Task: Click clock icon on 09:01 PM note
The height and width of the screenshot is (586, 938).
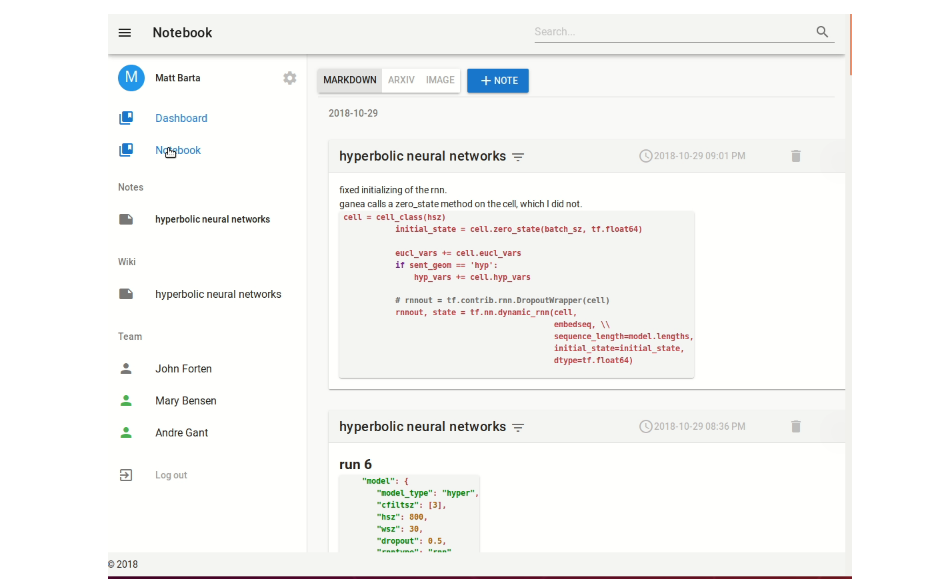Action: [x=645, y=156]
